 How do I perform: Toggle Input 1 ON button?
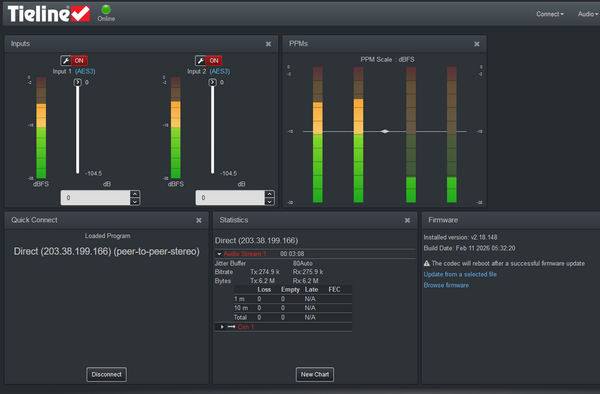[x=79, y=60]
